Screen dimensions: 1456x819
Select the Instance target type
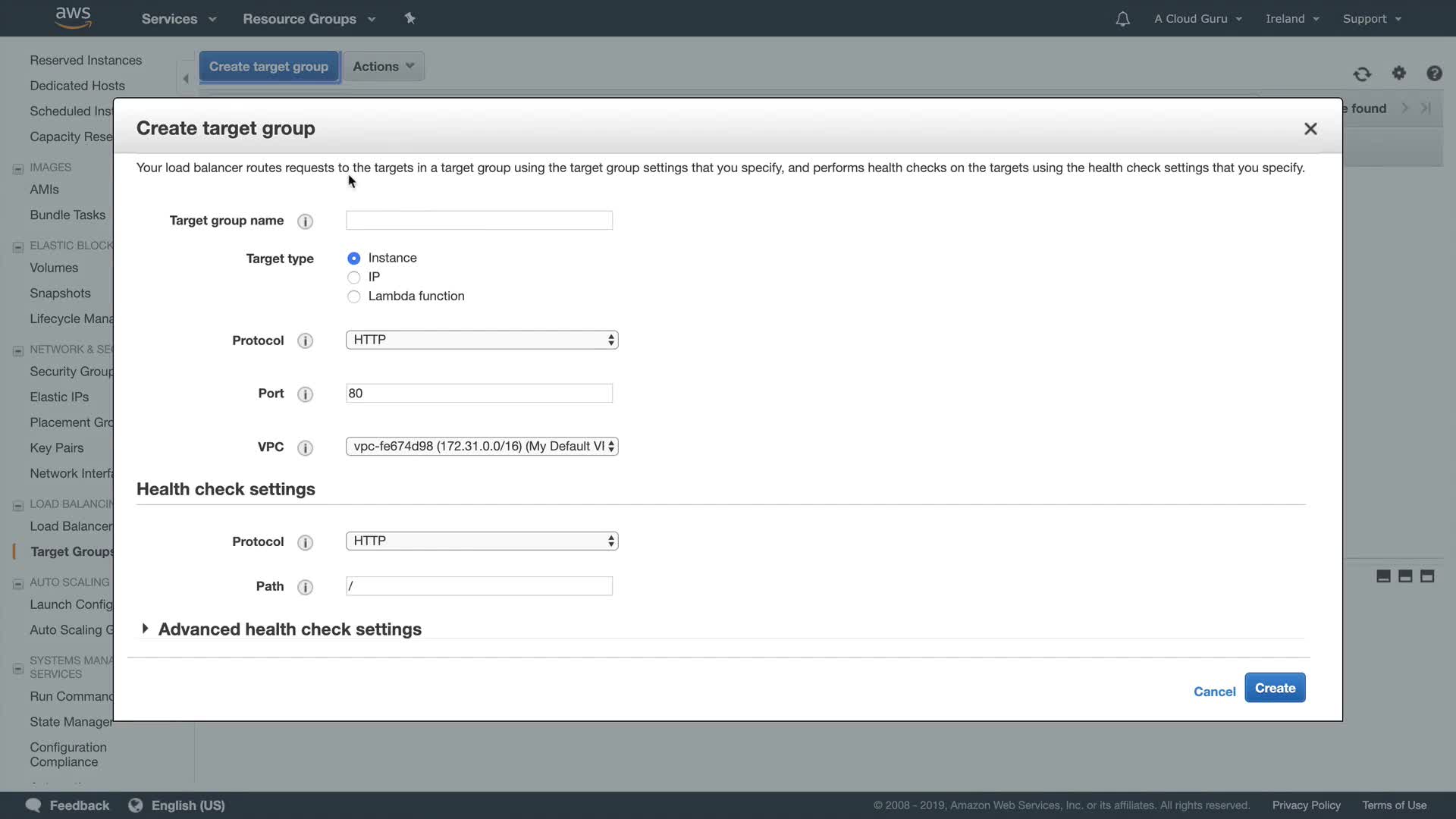[353, 259]
